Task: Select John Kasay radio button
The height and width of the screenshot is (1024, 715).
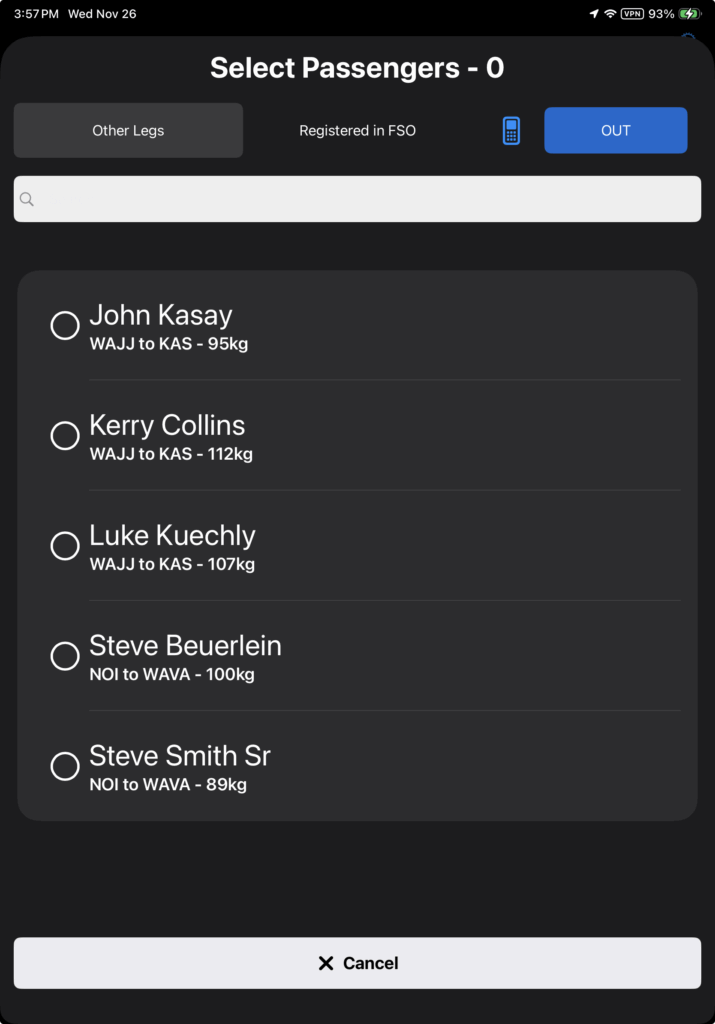Action: pyautogui.click(x=65, y=325)
